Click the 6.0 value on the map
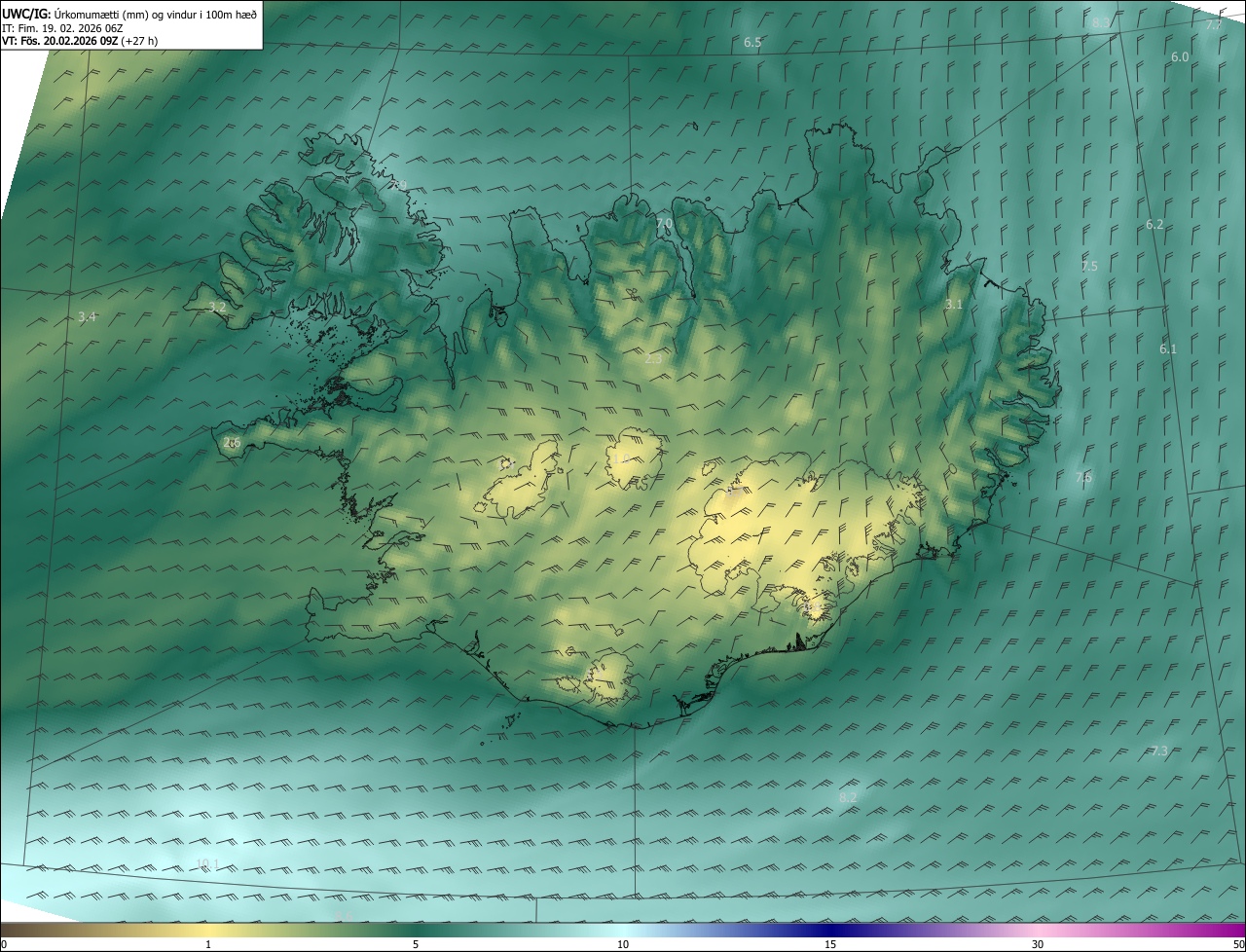 (x=1180, y=57)
